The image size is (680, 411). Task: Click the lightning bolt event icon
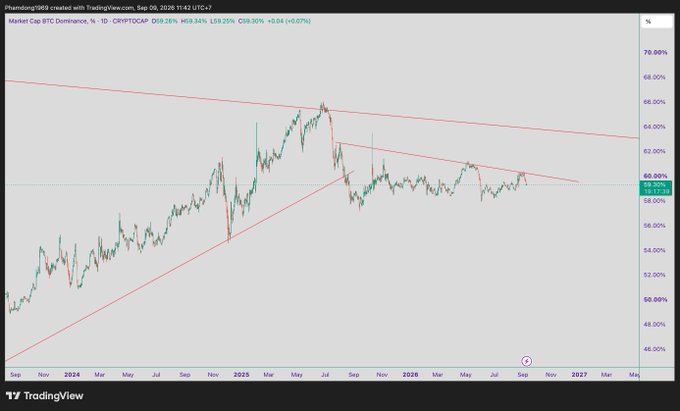pyautogui.click(x=526, y=361)
